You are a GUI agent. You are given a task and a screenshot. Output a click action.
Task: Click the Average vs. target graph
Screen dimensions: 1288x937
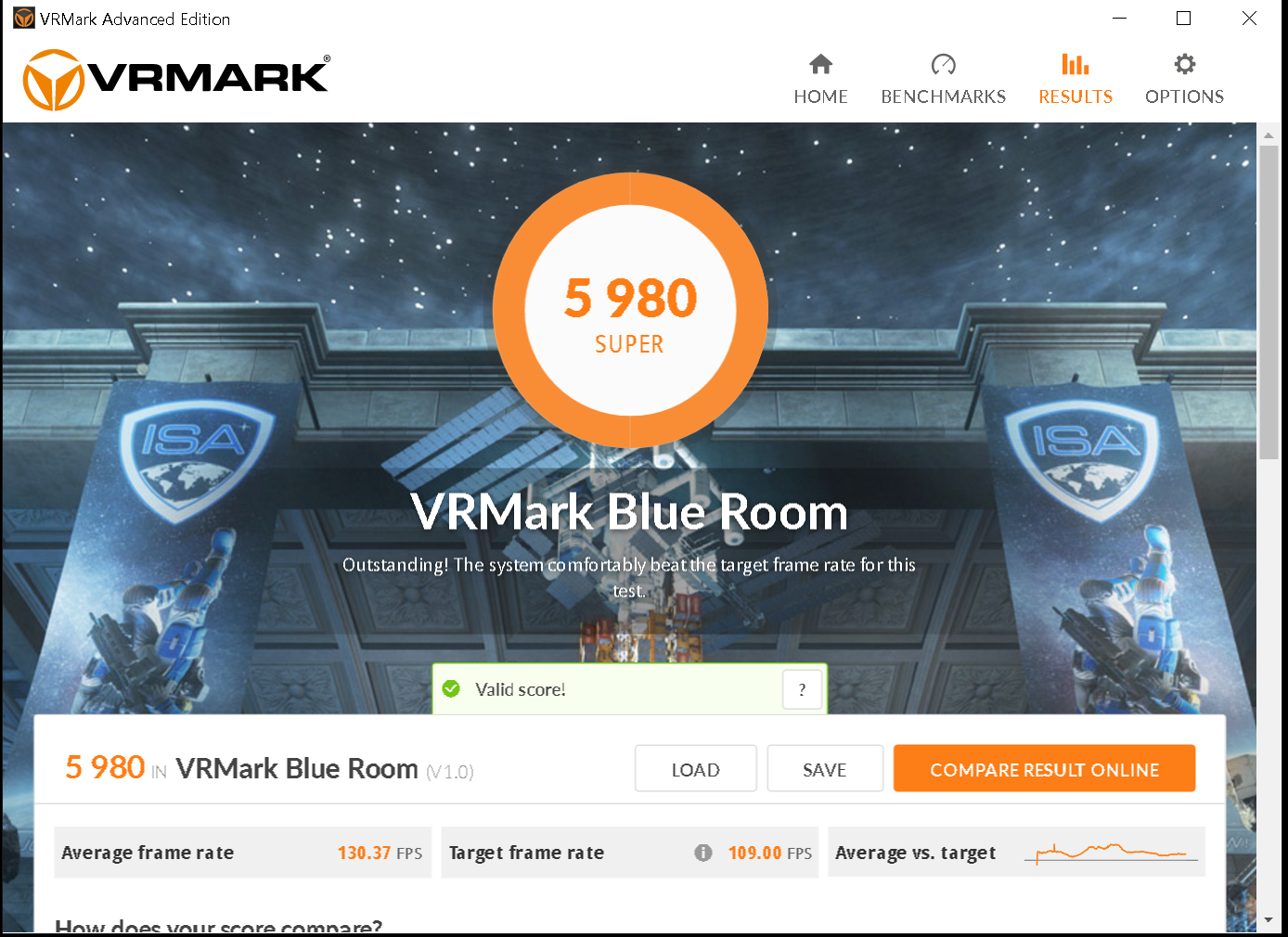[1112, 852]
